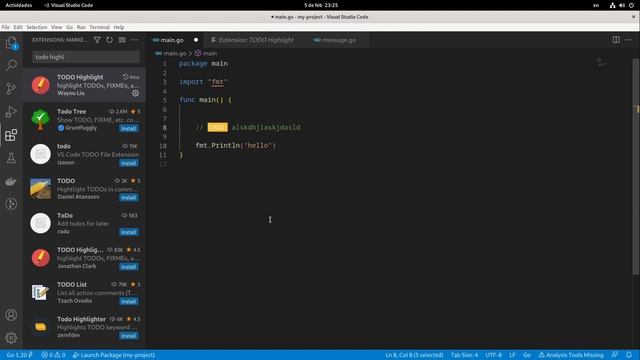Install the Todo Tree extension
Viewport: 640px width, 360px height.
point(129,129)
